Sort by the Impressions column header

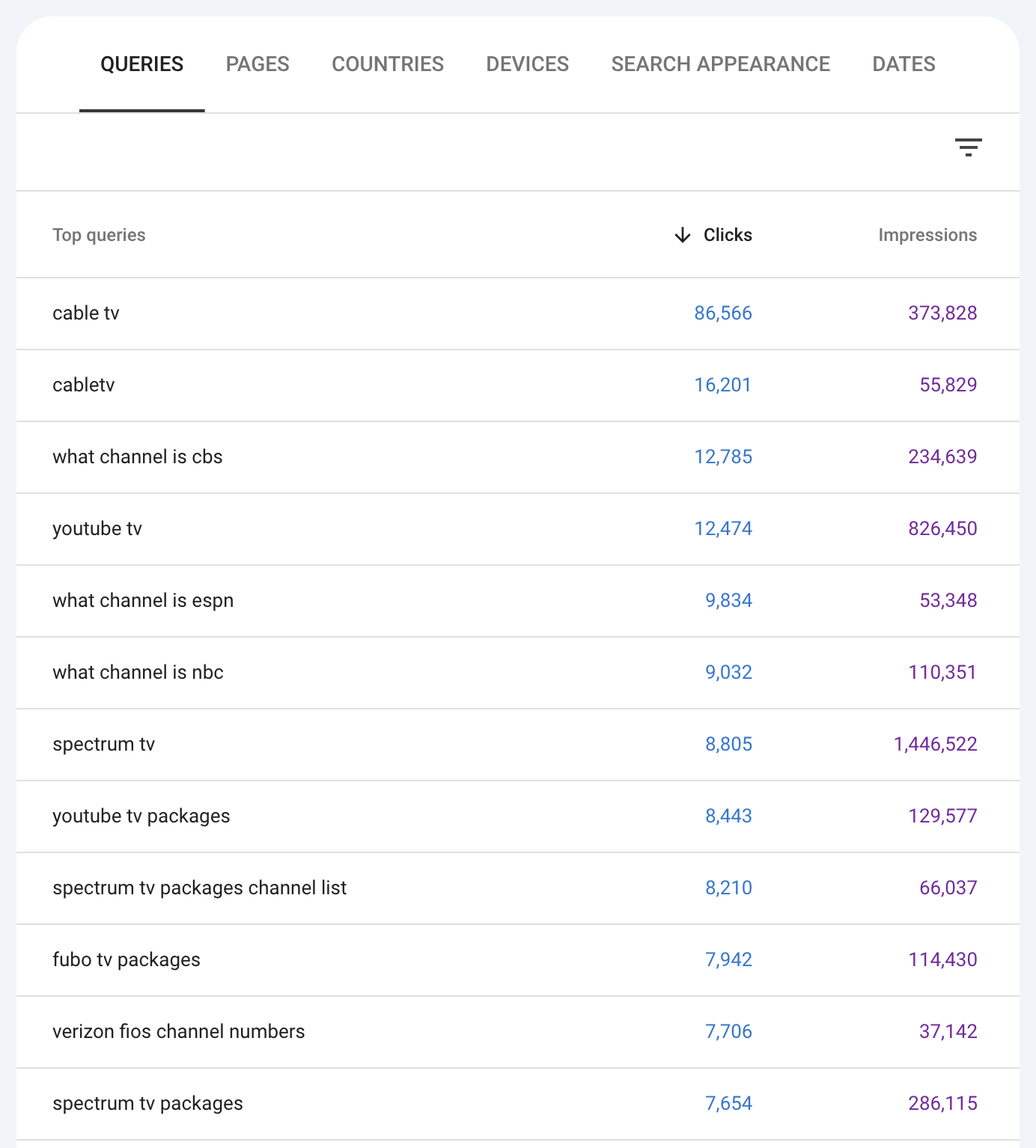(x=927, y=235)
